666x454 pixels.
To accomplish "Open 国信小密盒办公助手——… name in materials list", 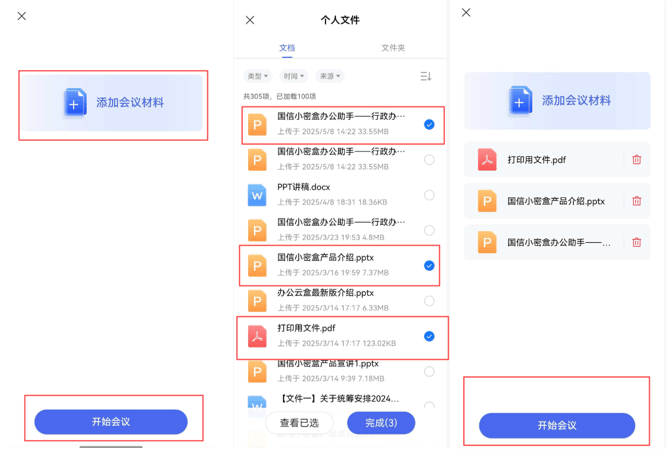I will pos(559,242).
